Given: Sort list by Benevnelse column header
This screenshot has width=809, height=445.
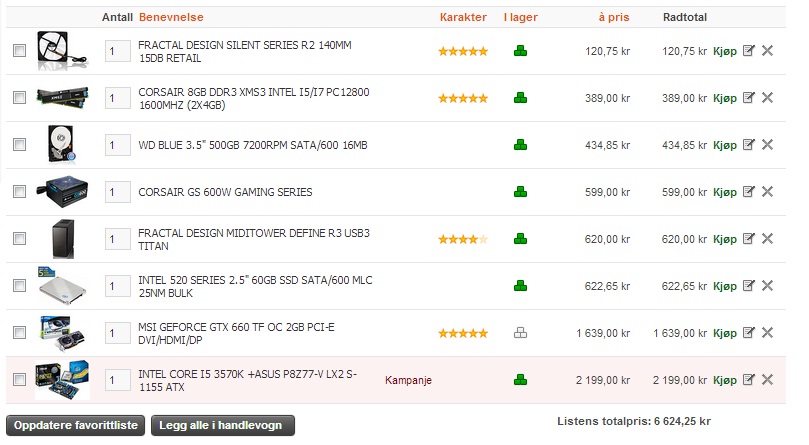Looking at the screenshot, I should tap(171, 17).
